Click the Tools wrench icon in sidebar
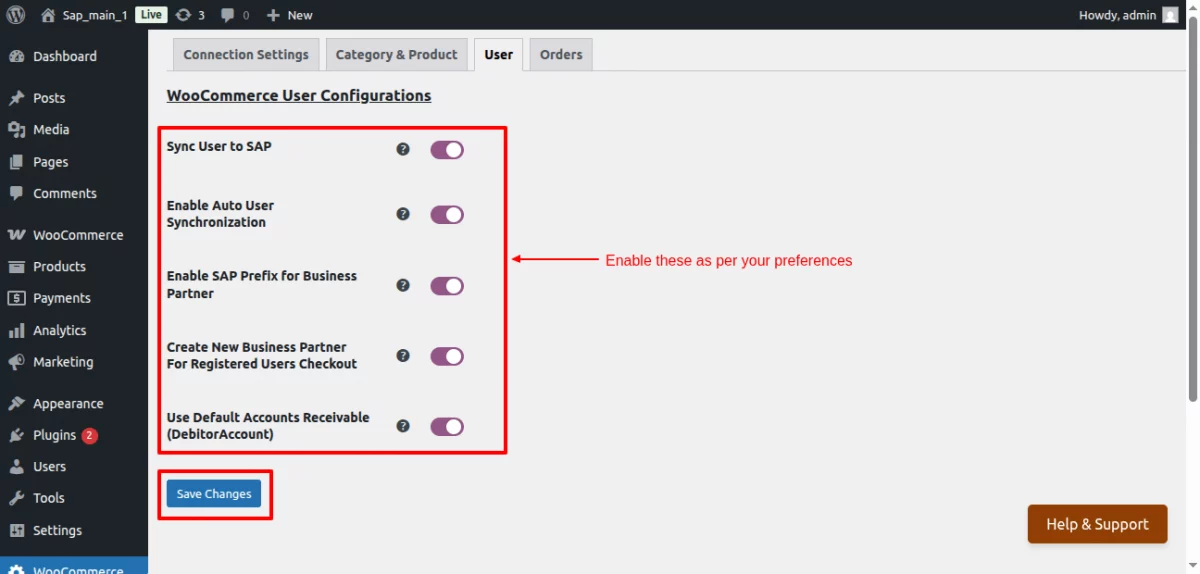1200x574 pixels. (16, 498)
